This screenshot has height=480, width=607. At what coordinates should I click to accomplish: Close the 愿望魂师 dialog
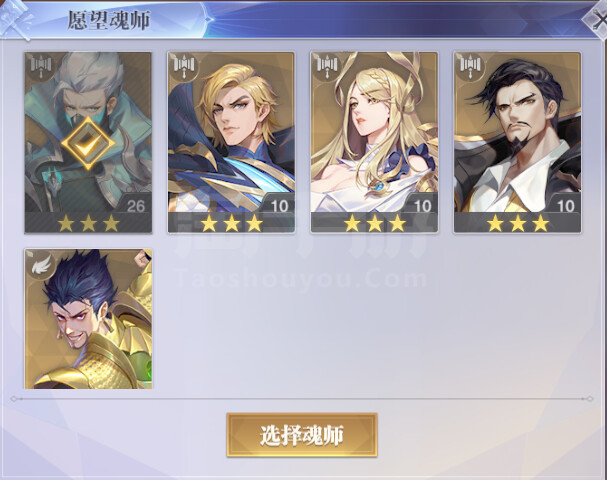(x=597, y=19)
